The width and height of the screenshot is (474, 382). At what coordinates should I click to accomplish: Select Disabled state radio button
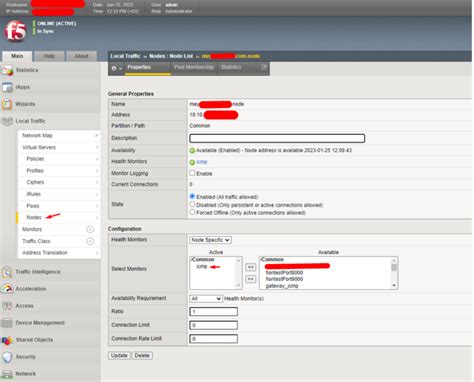(x=192, y=204)
